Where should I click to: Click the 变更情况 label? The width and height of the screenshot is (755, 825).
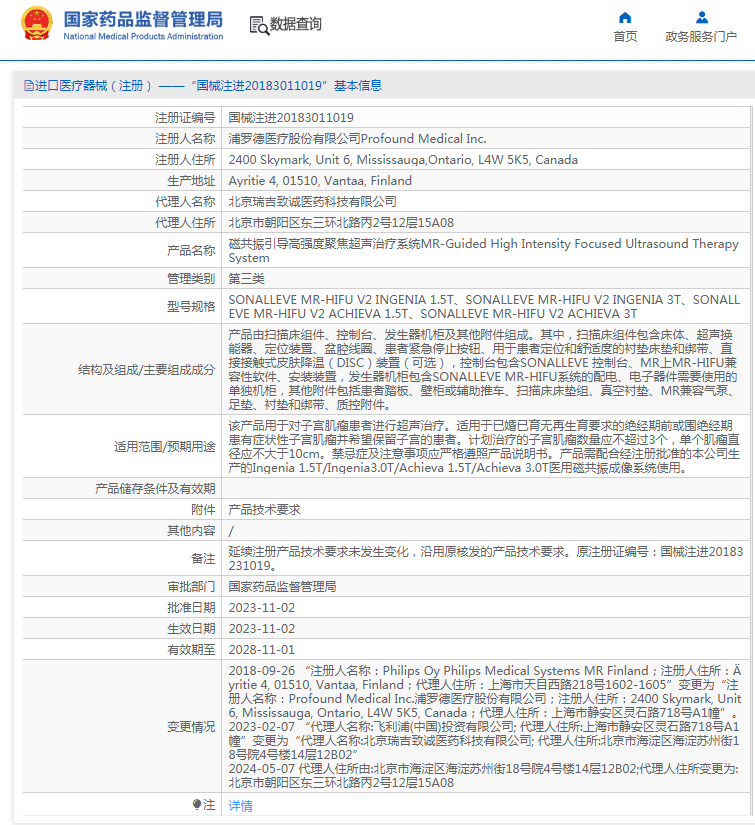pyautogui.click(x=191, y=727)
